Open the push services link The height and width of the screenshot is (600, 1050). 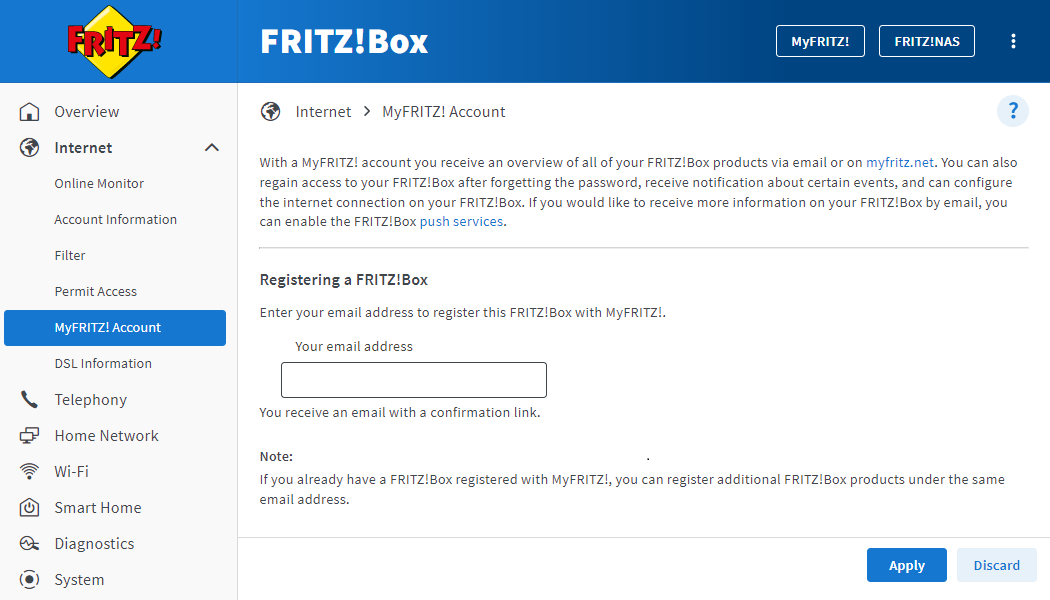point(461,222)
